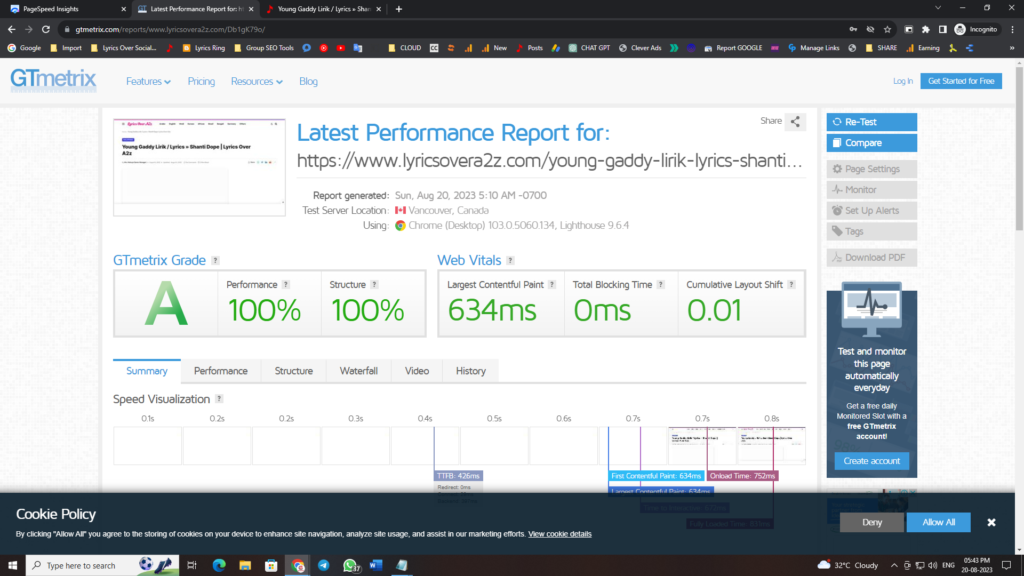Open Microsoft Word from taskbar
Image resolution: width=1024 pixels, height=576 pixels.
click(x=376, y=566)
